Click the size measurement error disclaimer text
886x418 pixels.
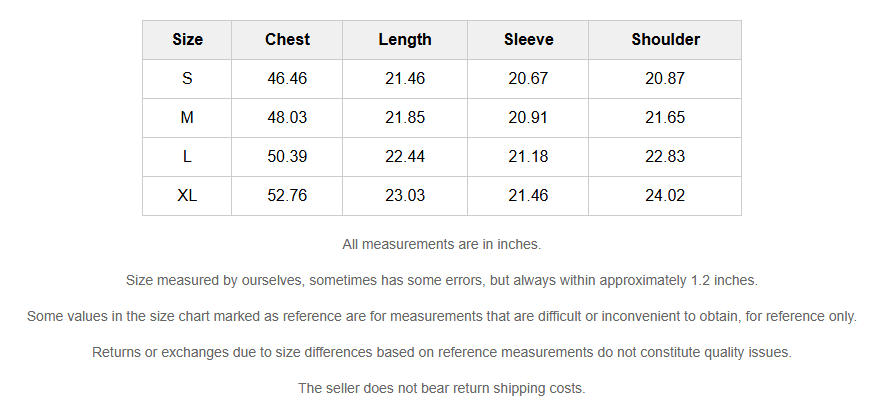pyautogui.click(x=441, y=281)
